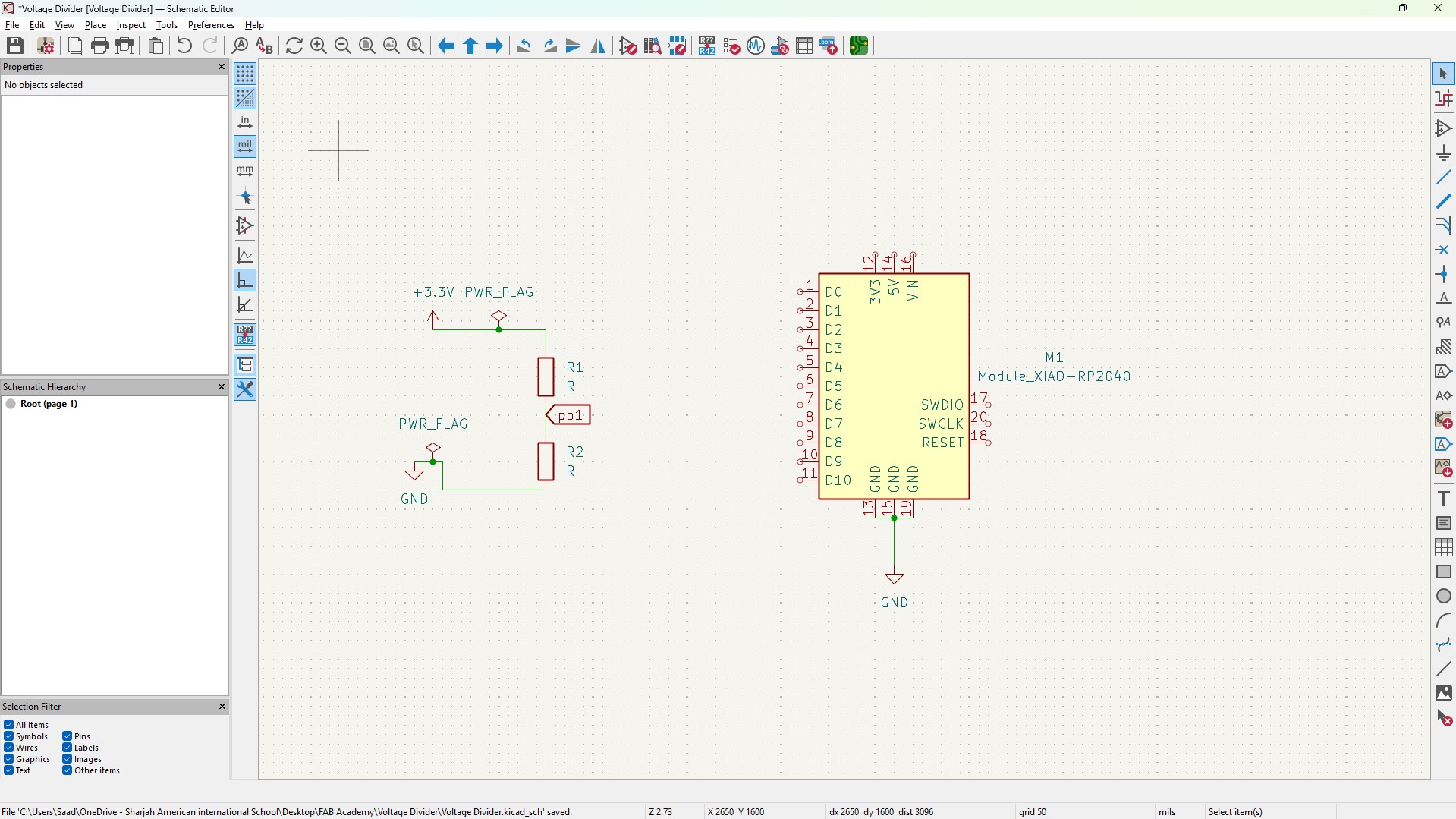This screenshot has width=1456, height=819.
Task: Uncheck the Wires selection filter
Action: (8, 748)
